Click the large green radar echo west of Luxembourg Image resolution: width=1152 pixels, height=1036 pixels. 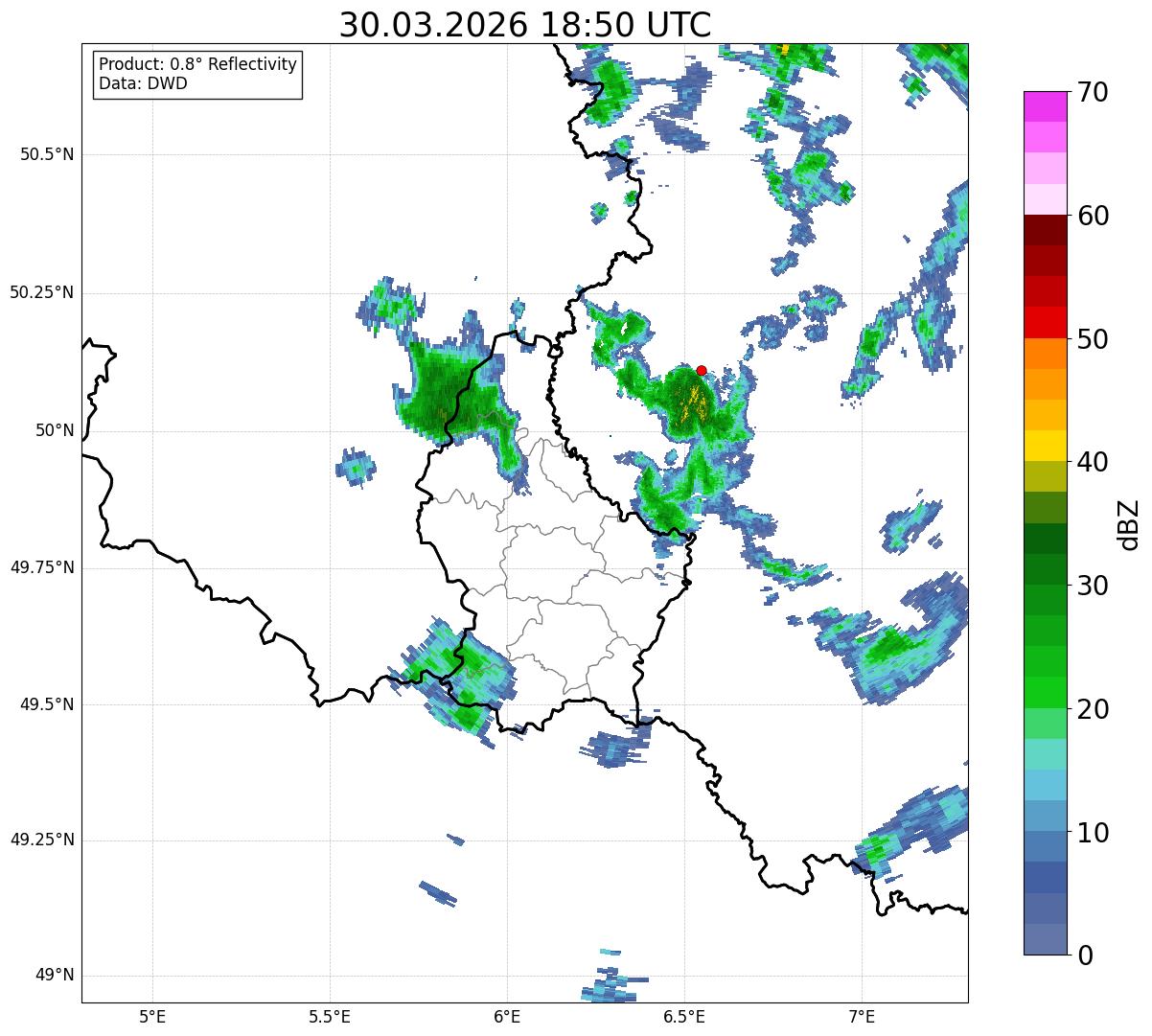tap(449, 393)
